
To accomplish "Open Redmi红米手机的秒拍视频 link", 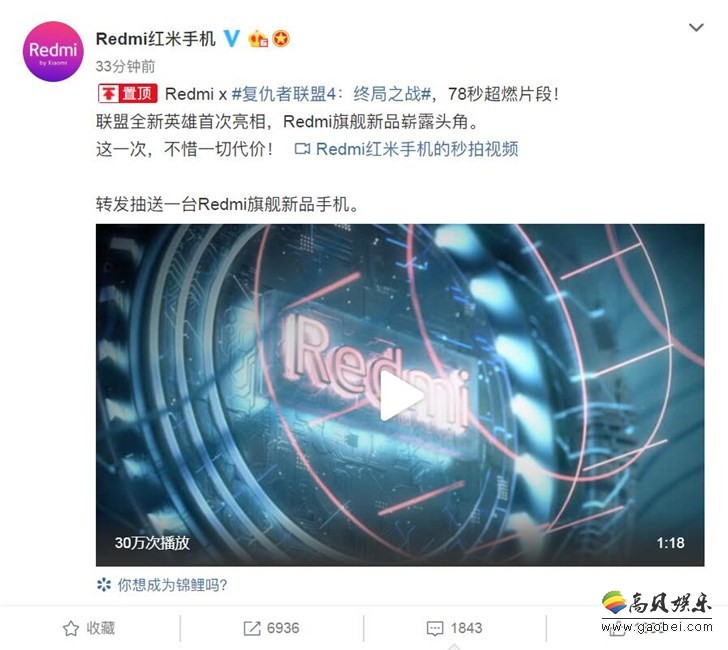I will (417, 149).
